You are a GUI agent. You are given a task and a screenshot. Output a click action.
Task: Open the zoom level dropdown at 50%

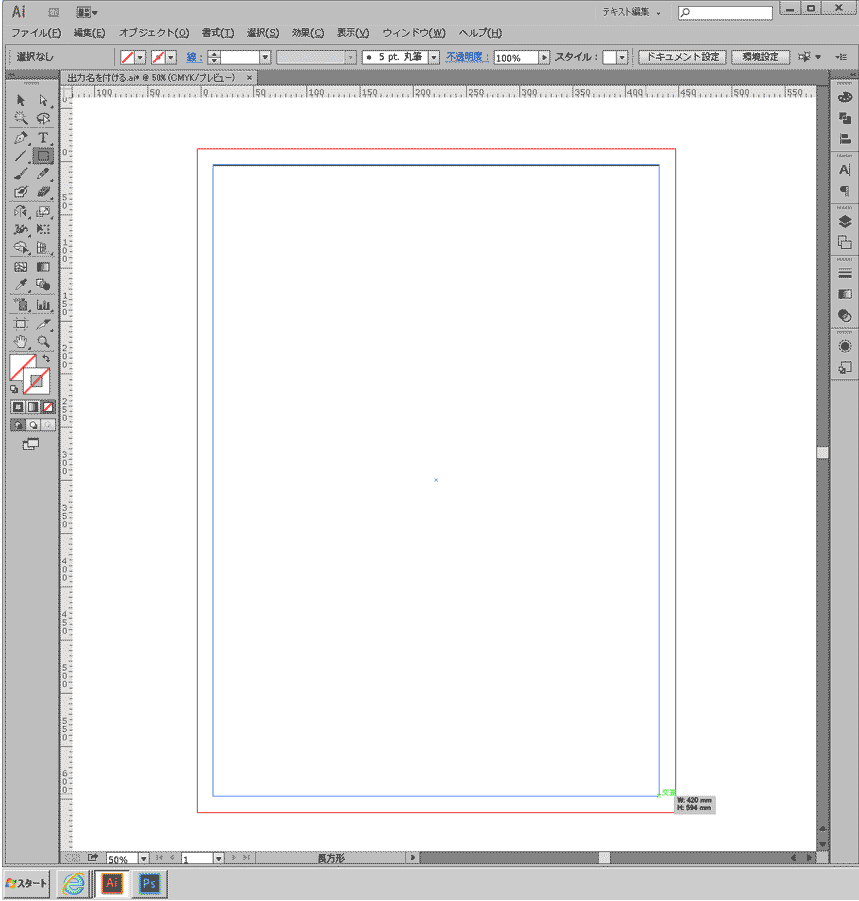pos(143,858)
